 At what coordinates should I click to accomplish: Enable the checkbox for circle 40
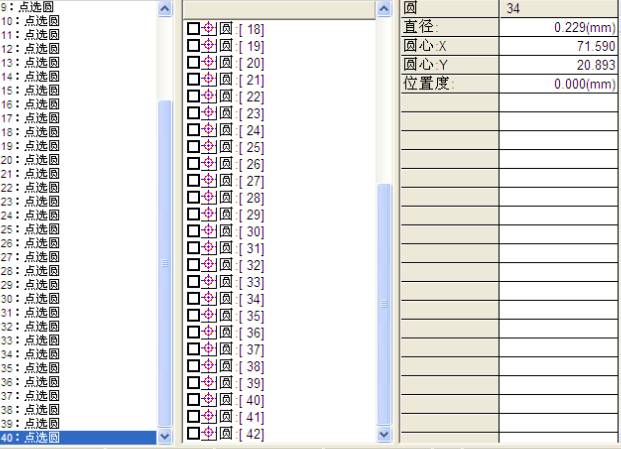tap(193, 400)
